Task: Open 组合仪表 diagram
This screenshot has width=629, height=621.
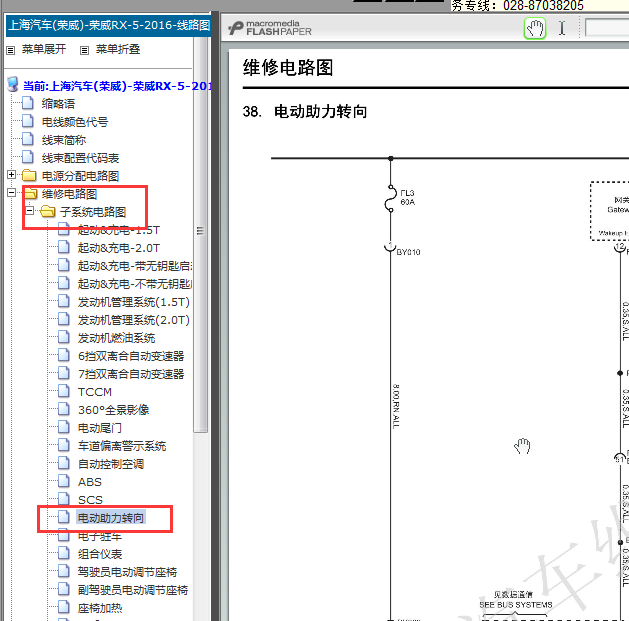Action: [100, 554]
